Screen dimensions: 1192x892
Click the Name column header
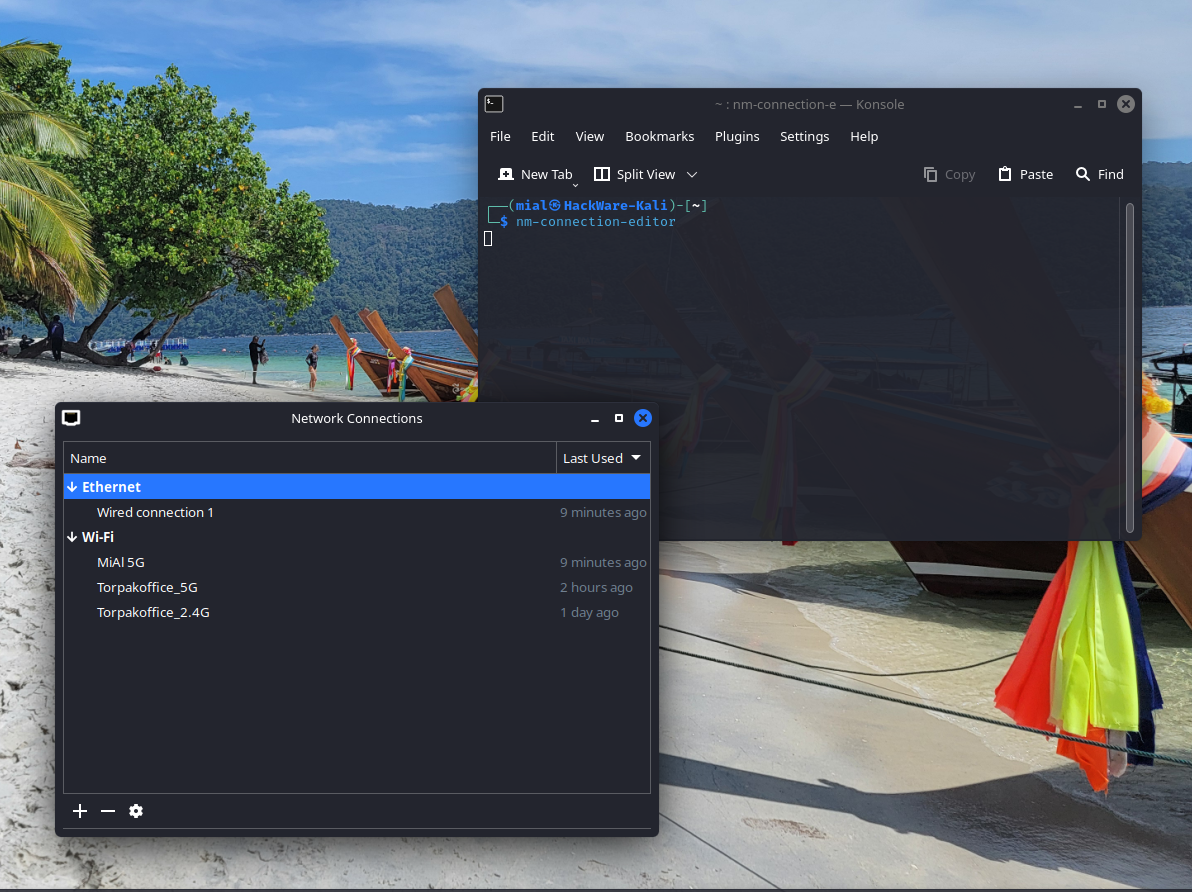pyautogui.click(x=88, y=458)
